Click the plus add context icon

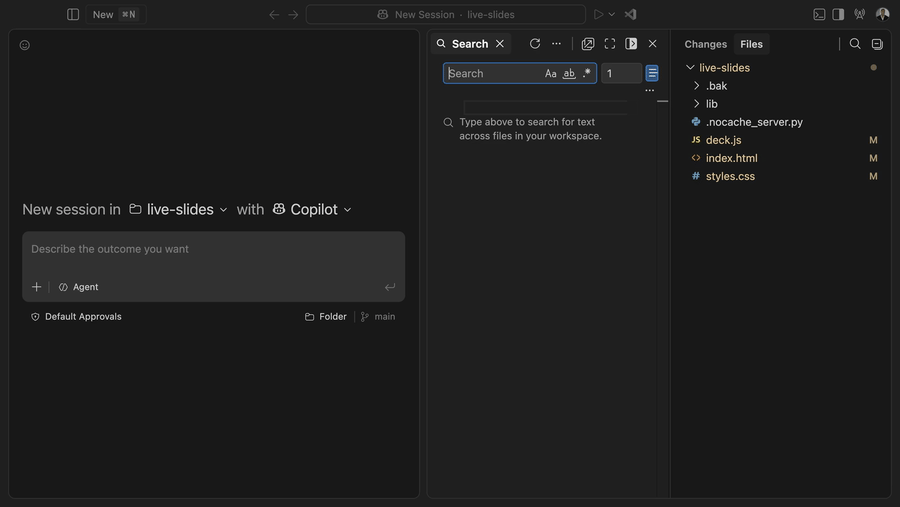pos(36,287)
